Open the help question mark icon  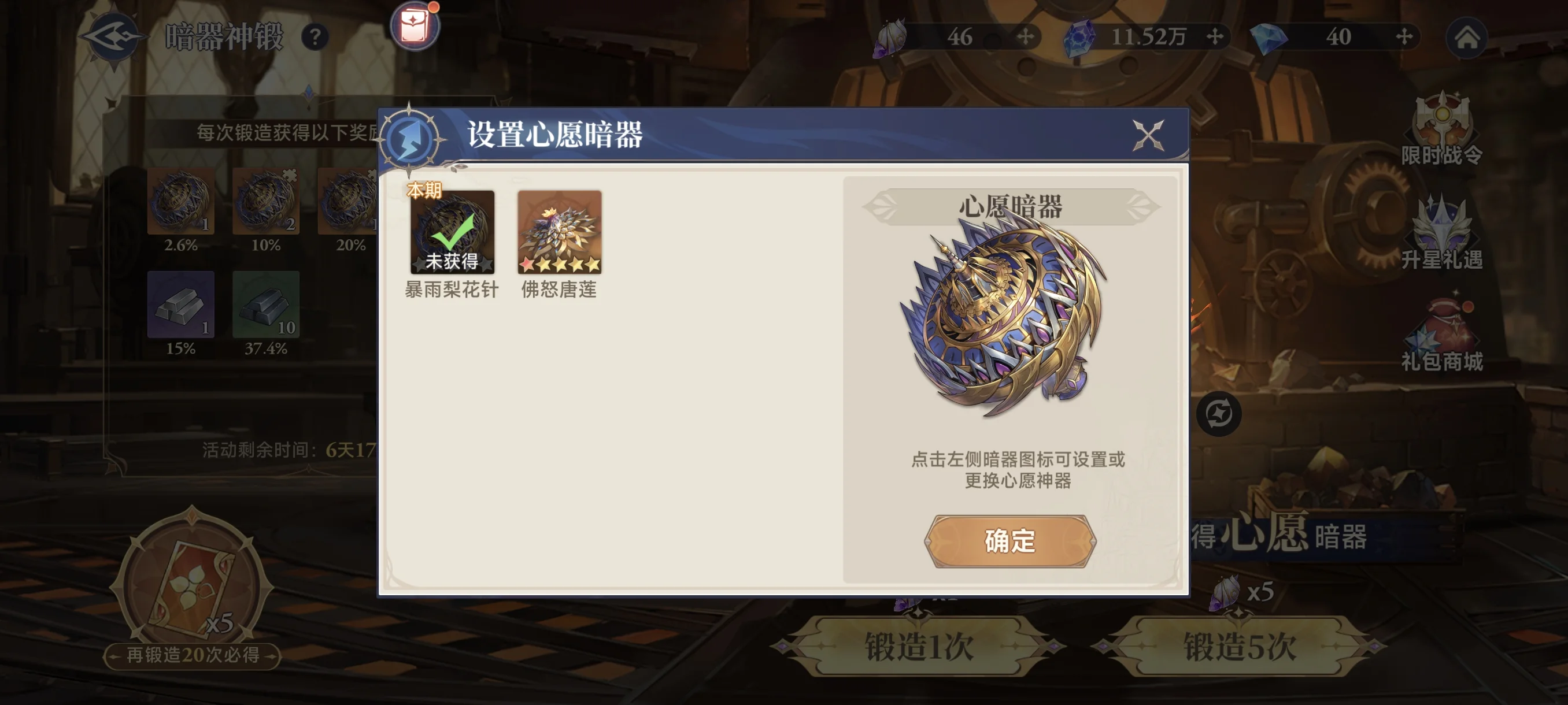[x=315, y=38]
